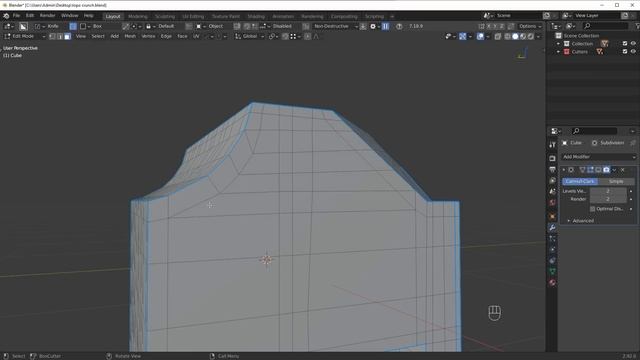Open the Object Data properties tab
Screen dimensions: 640x360
point(552,271)
